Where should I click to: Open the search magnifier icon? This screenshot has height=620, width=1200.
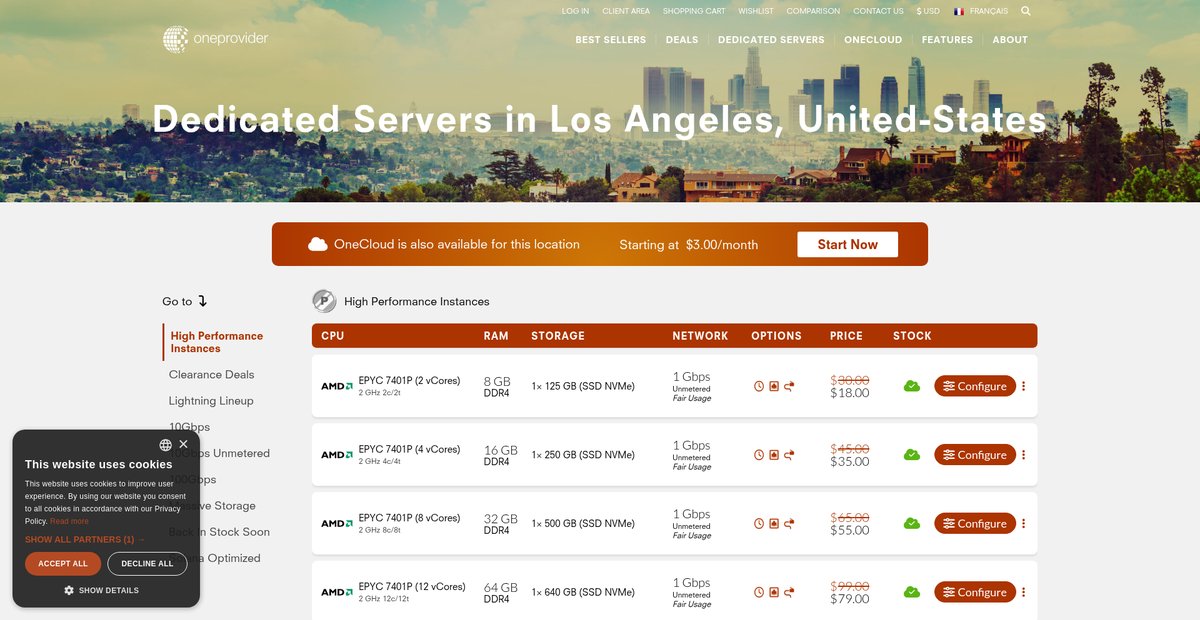pos(1026,11)
